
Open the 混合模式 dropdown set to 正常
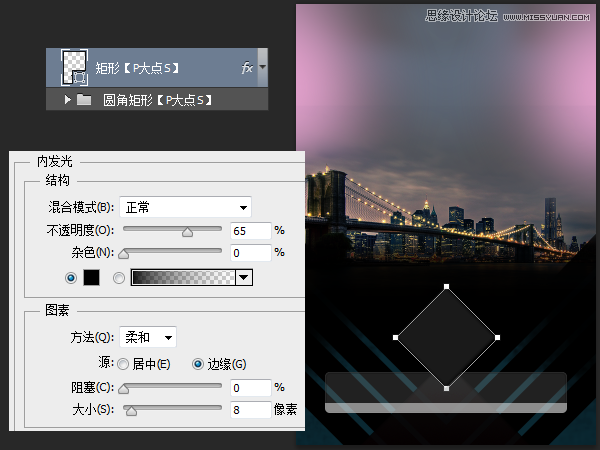pos(186,207)
